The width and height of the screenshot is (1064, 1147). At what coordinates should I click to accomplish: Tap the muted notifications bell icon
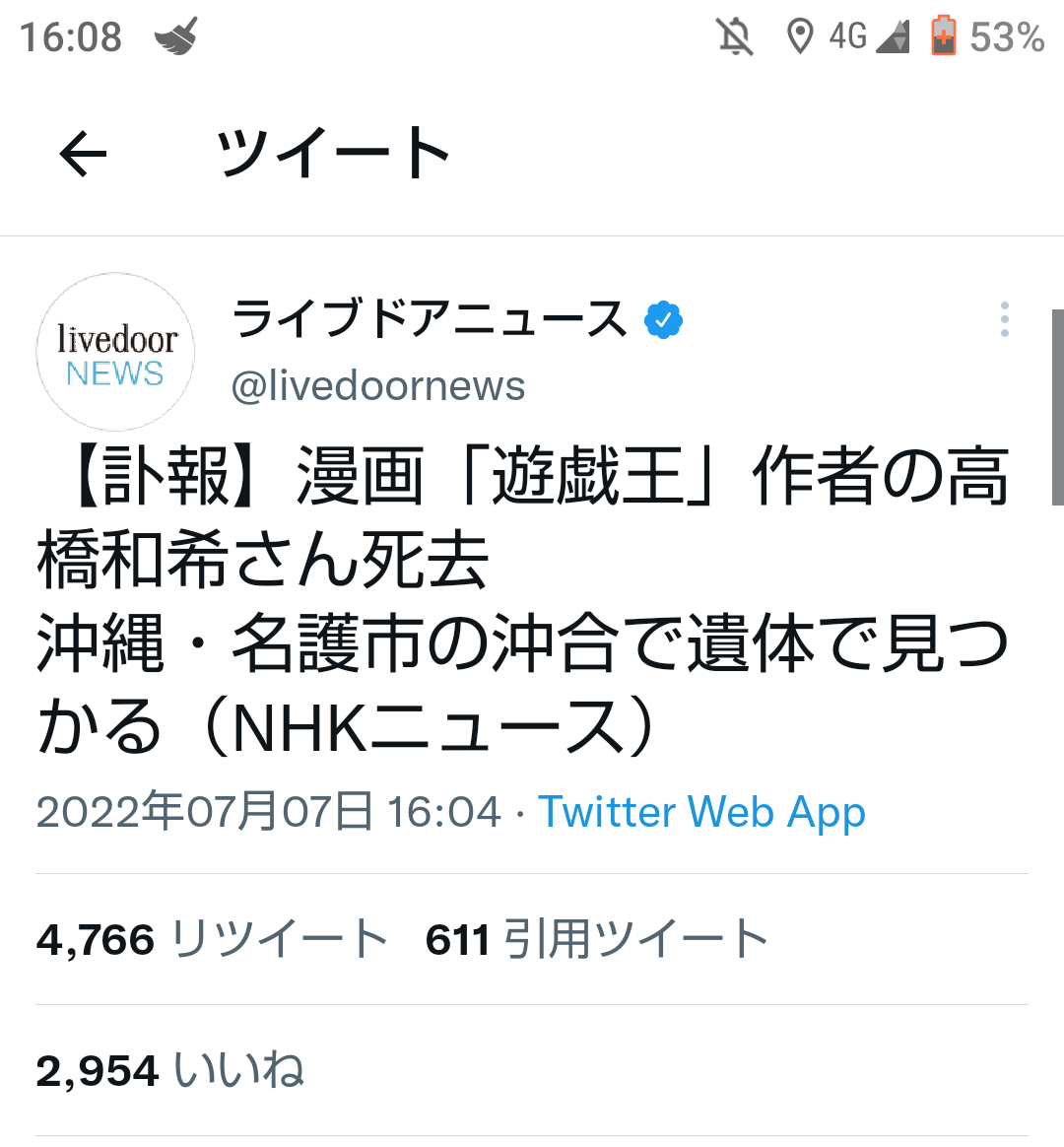735,37
